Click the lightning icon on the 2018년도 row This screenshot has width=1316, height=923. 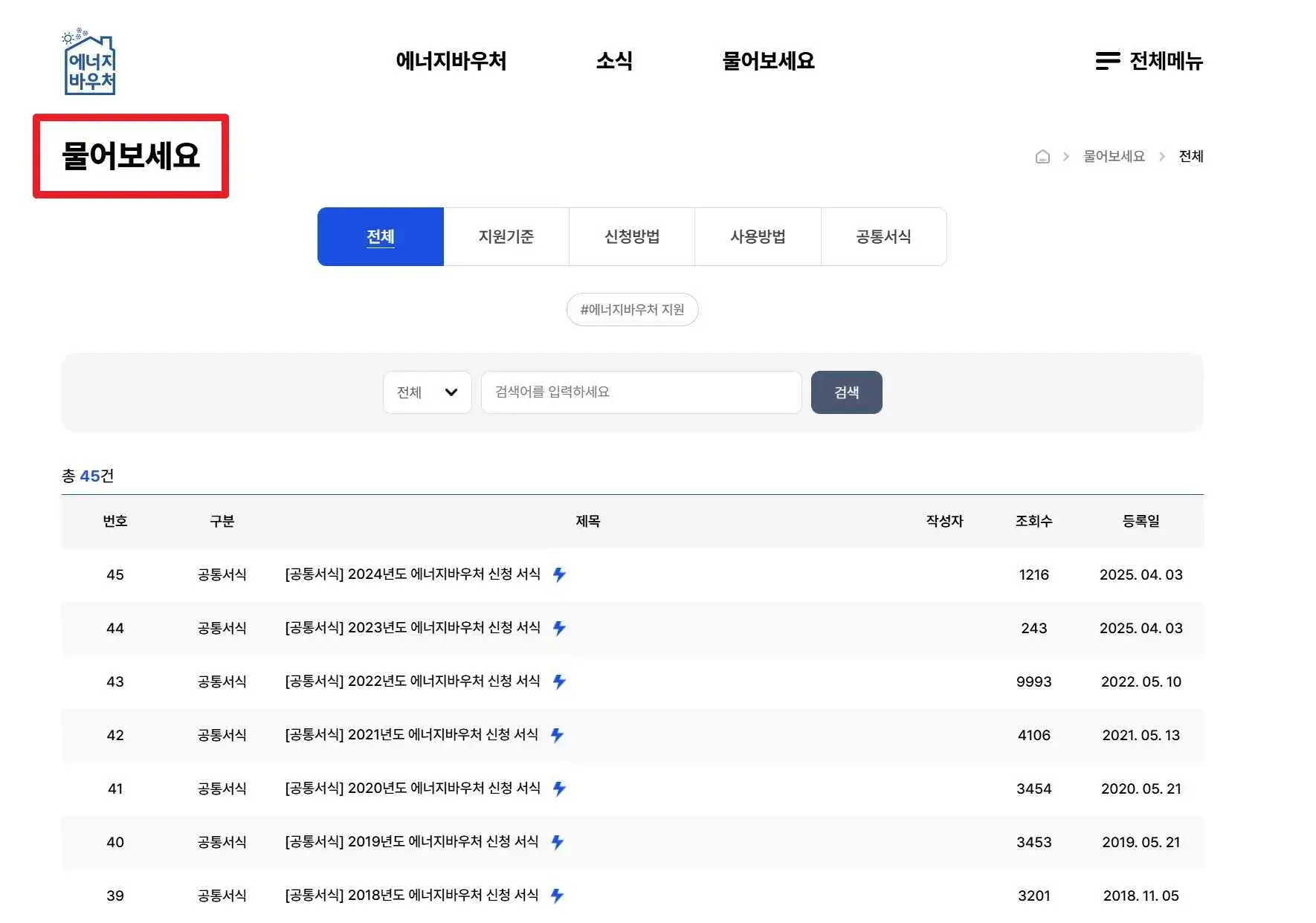[x=557, y=896]
